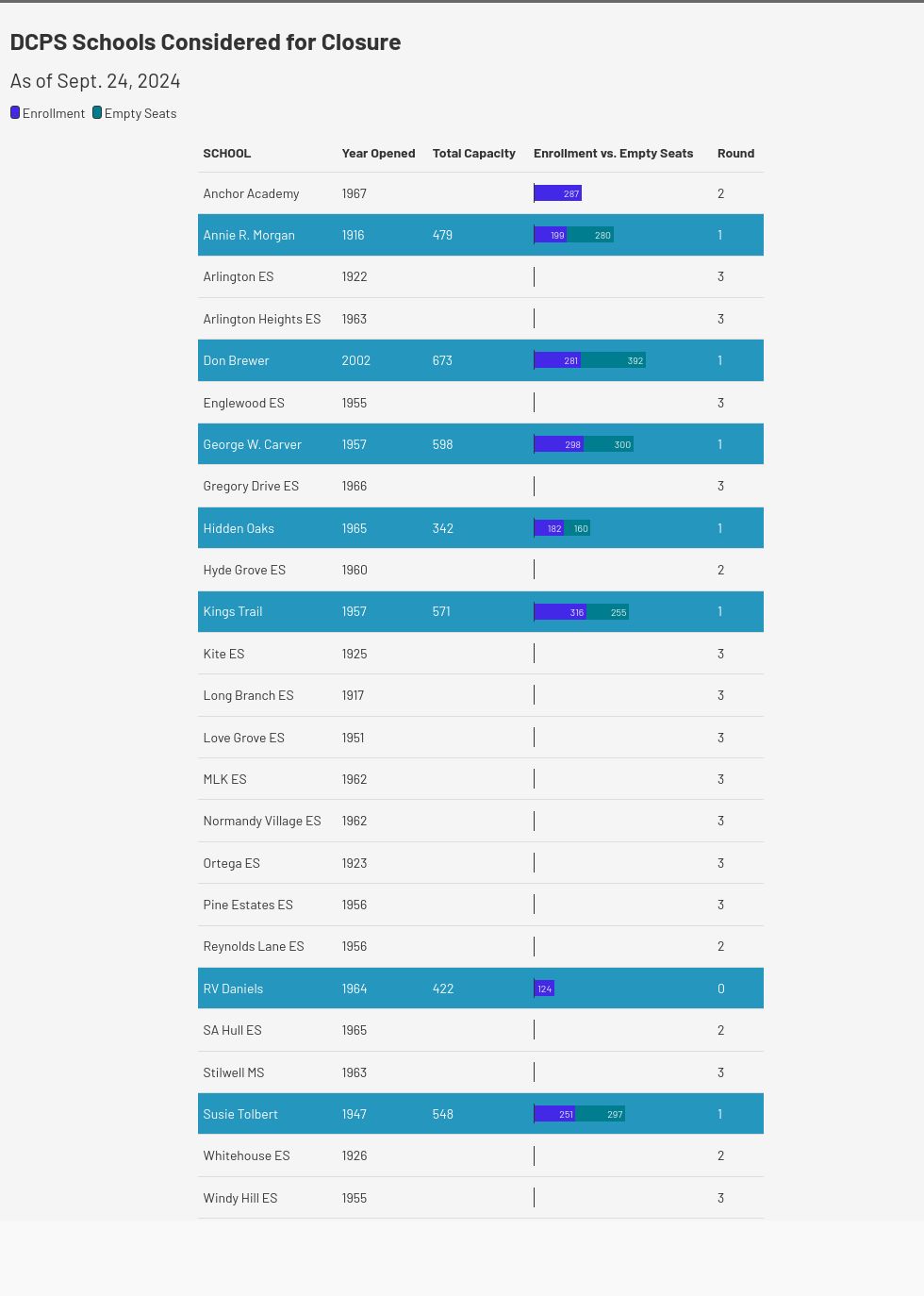The image size is (924, 1296).
Task: Click the Enrollment legend color swatch
Action: tap(15, 113)
